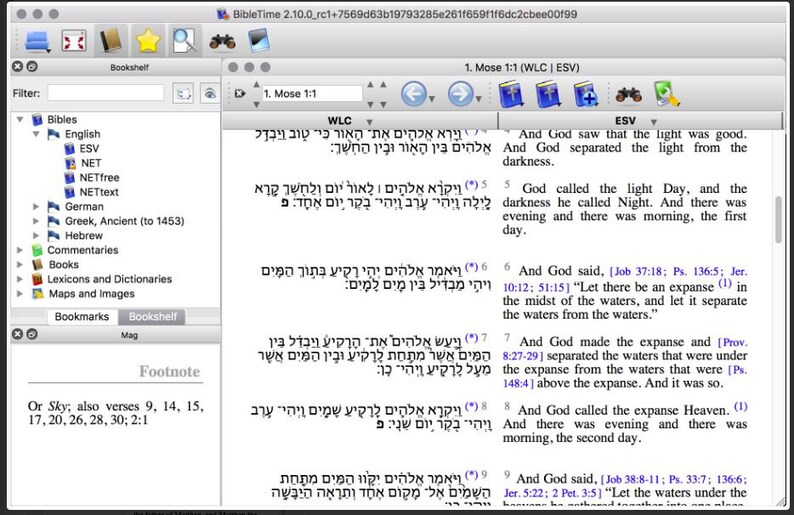Open back history dropdown arrow
This screenshot has height=515, width=794.
(x=432, y=99)
